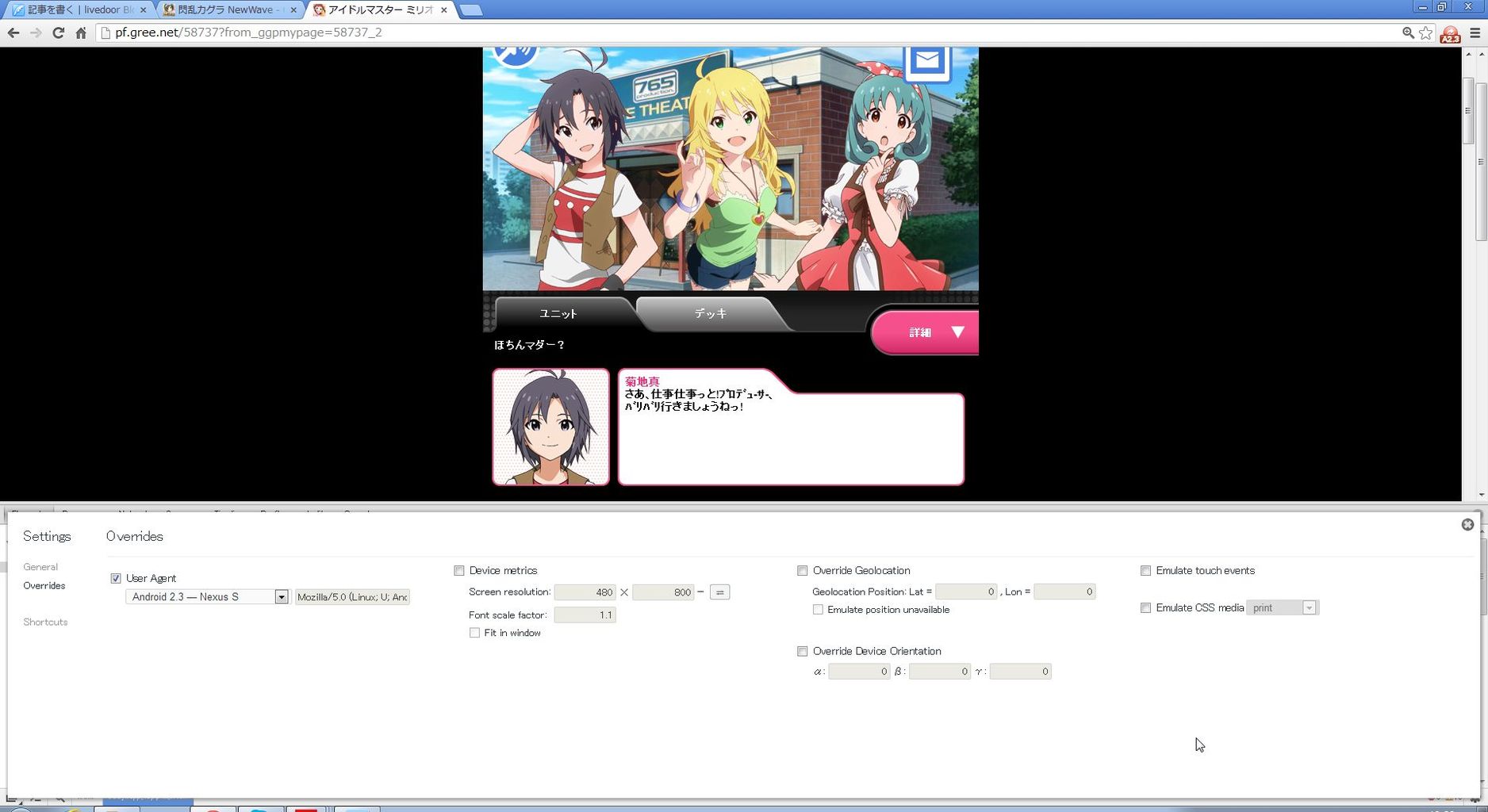Open the Shortcuts settings section
This screenshot has width=1488, height=812.
[45, 622]
